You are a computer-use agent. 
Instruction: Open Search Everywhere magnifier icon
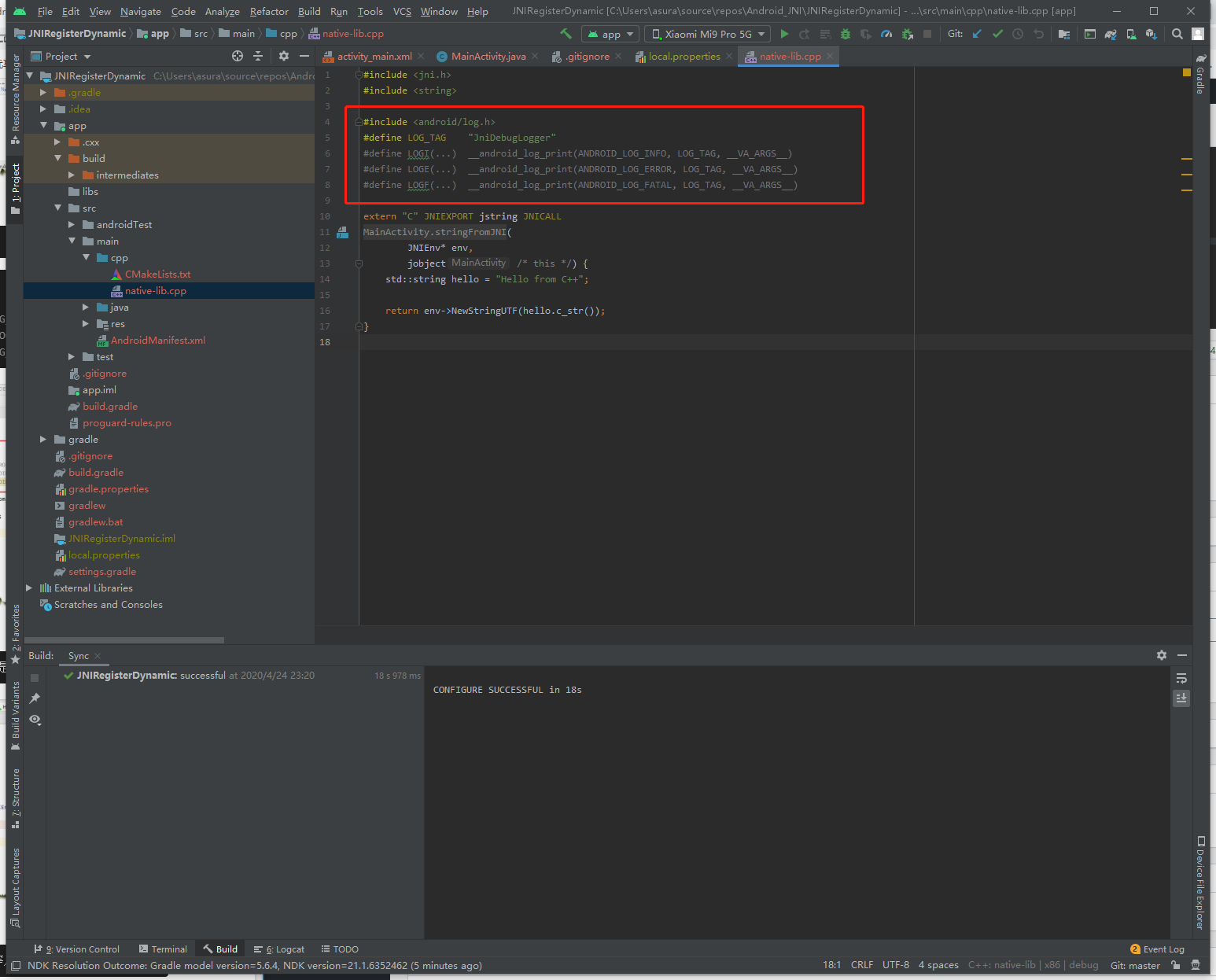(x=1177, y=34)
